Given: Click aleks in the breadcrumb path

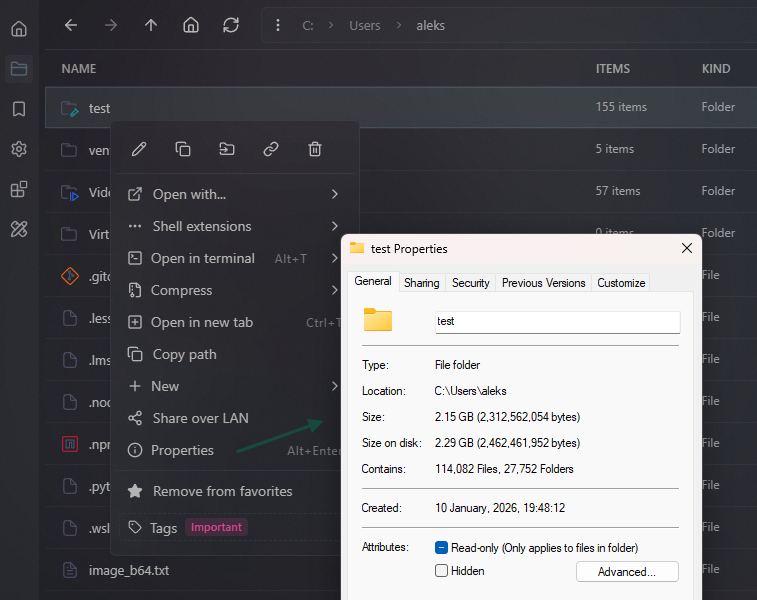Looking at the screenshot, I should (x=431, y=26).
